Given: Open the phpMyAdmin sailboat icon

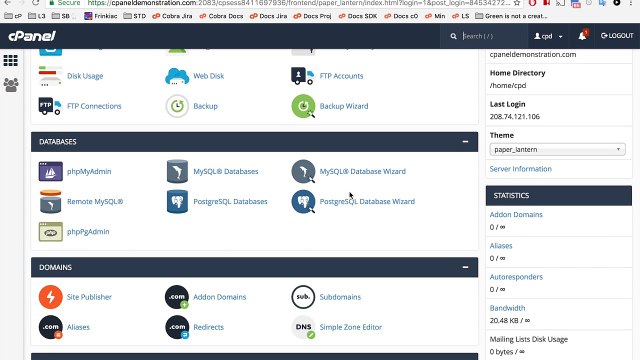Looking at the screenshot, I should point(51,171).
